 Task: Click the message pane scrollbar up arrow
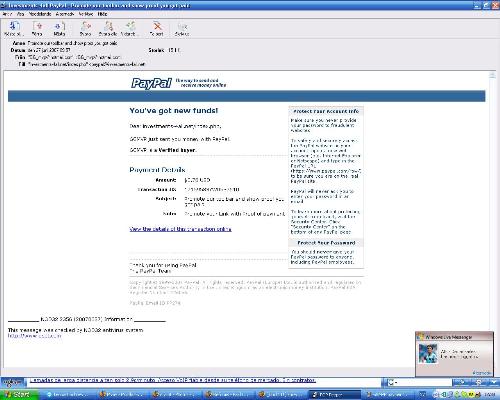pos(492,75)
